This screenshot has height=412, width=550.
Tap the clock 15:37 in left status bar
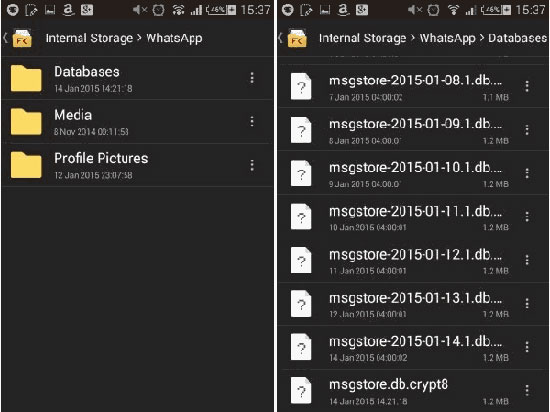255,10
